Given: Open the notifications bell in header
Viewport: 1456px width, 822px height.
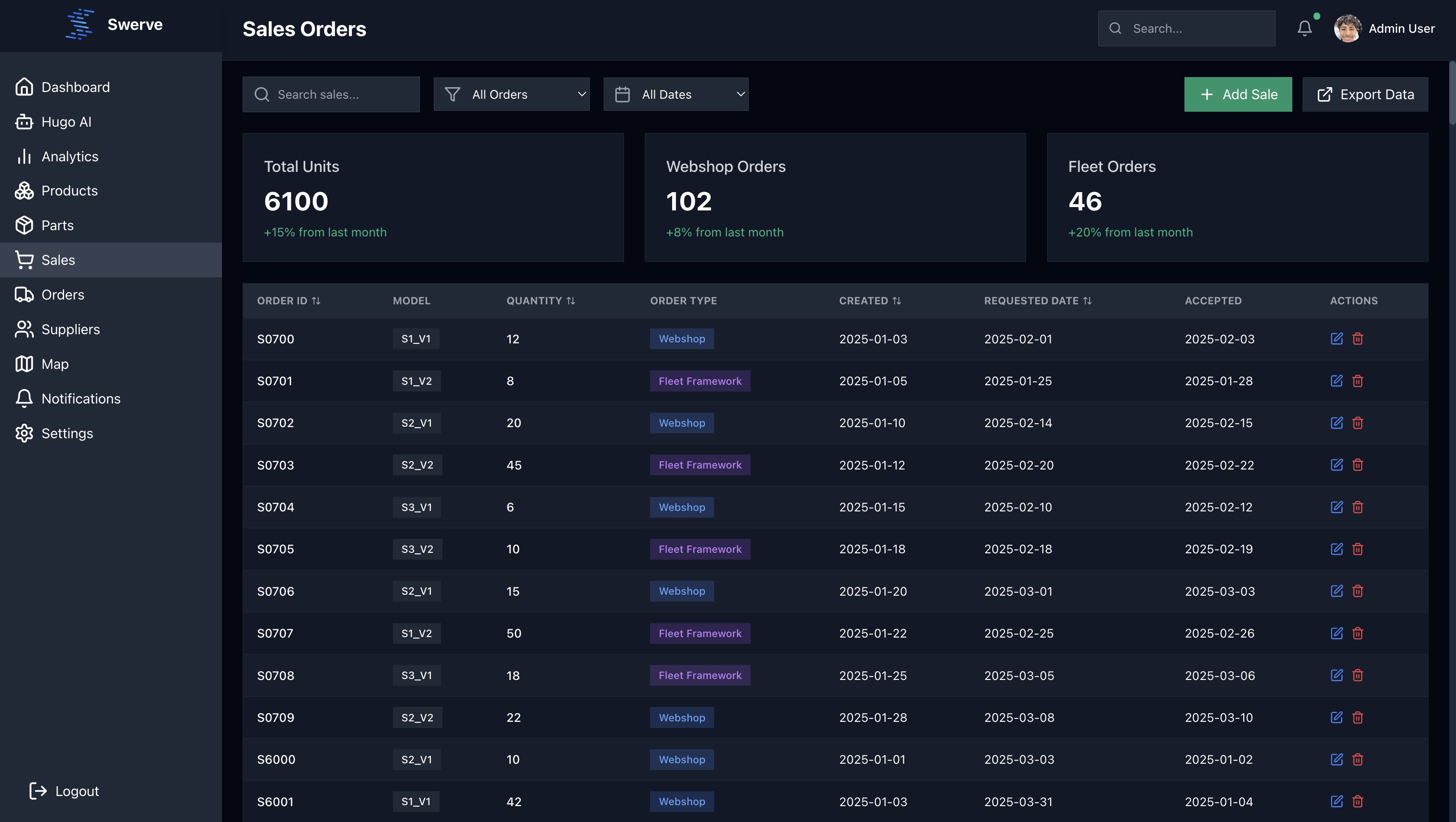Looking at the screenshot, I should [x=1304, y=28].
